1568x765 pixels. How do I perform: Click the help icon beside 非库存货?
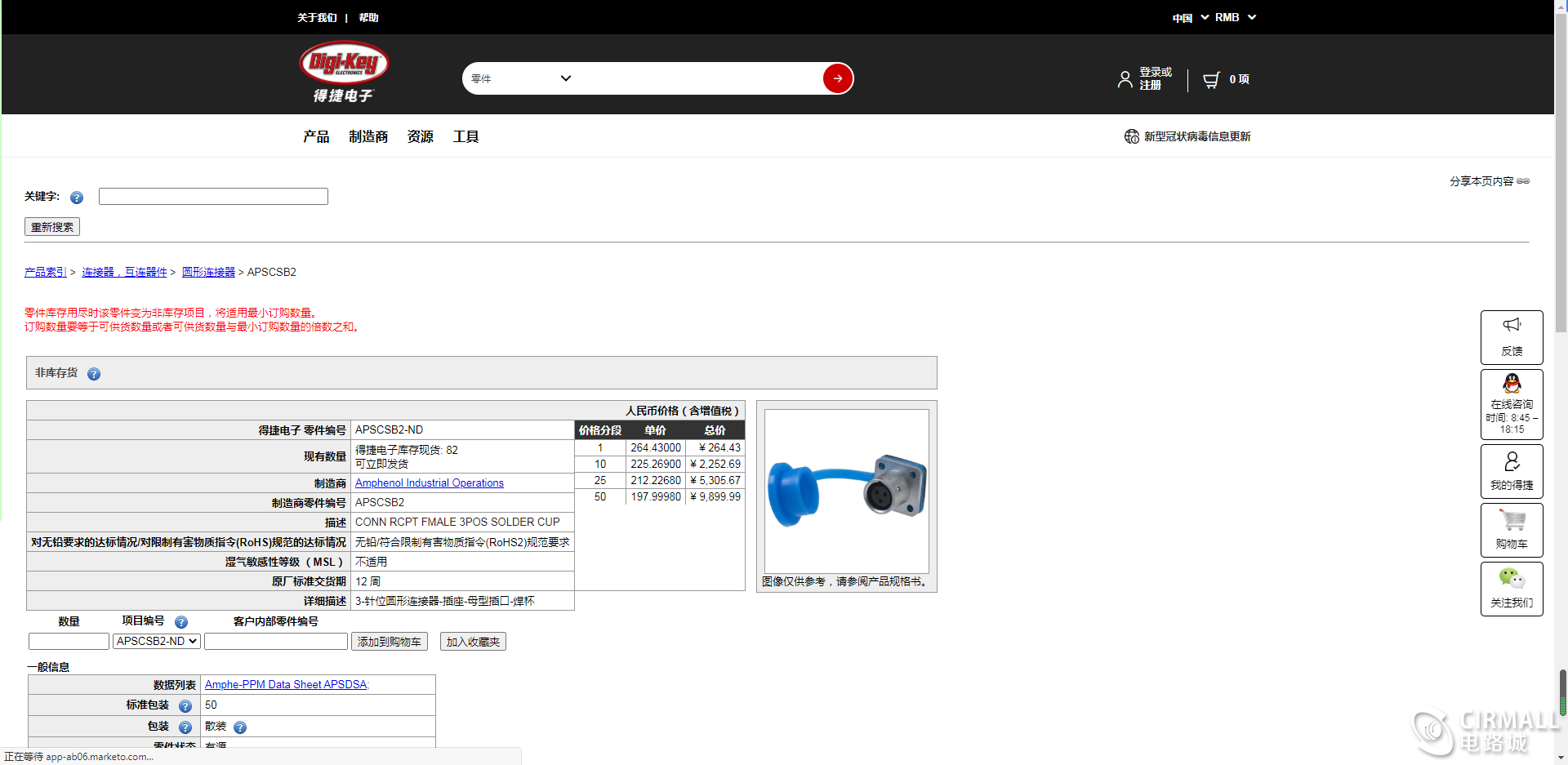[x=94, y=374]
